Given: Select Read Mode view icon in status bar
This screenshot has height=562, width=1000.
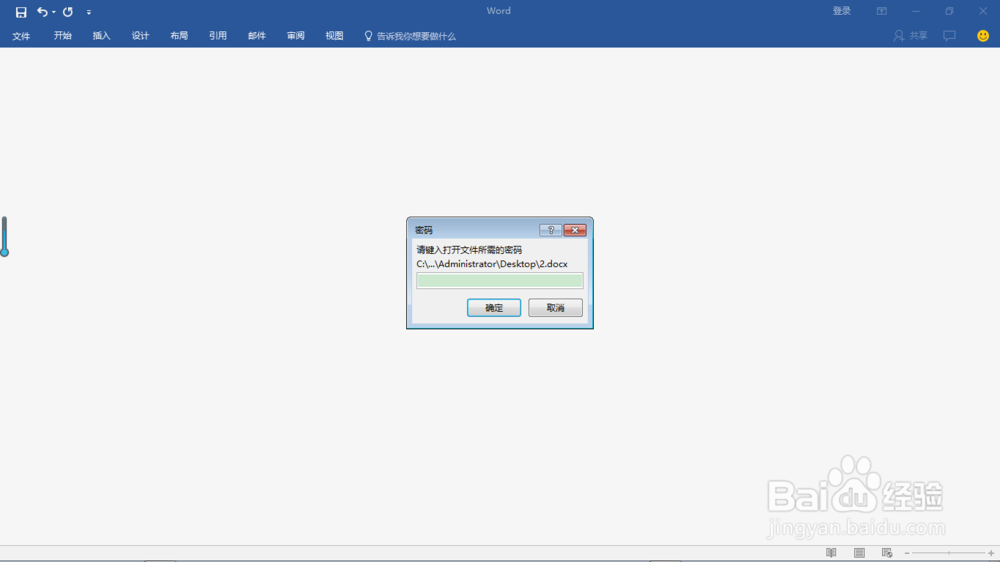Looking at the screenshot, I should coord(831,552).
